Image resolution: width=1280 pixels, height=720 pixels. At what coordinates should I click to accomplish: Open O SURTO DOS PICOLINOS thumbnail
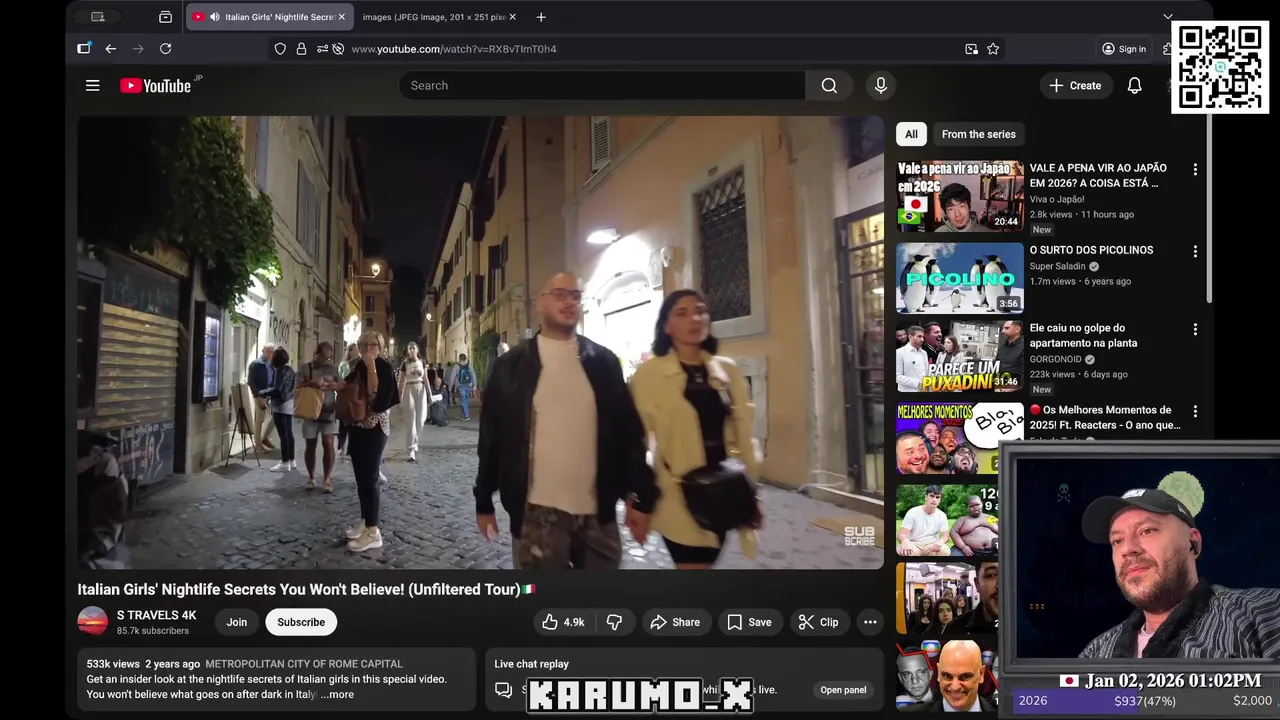pos(960,278)
